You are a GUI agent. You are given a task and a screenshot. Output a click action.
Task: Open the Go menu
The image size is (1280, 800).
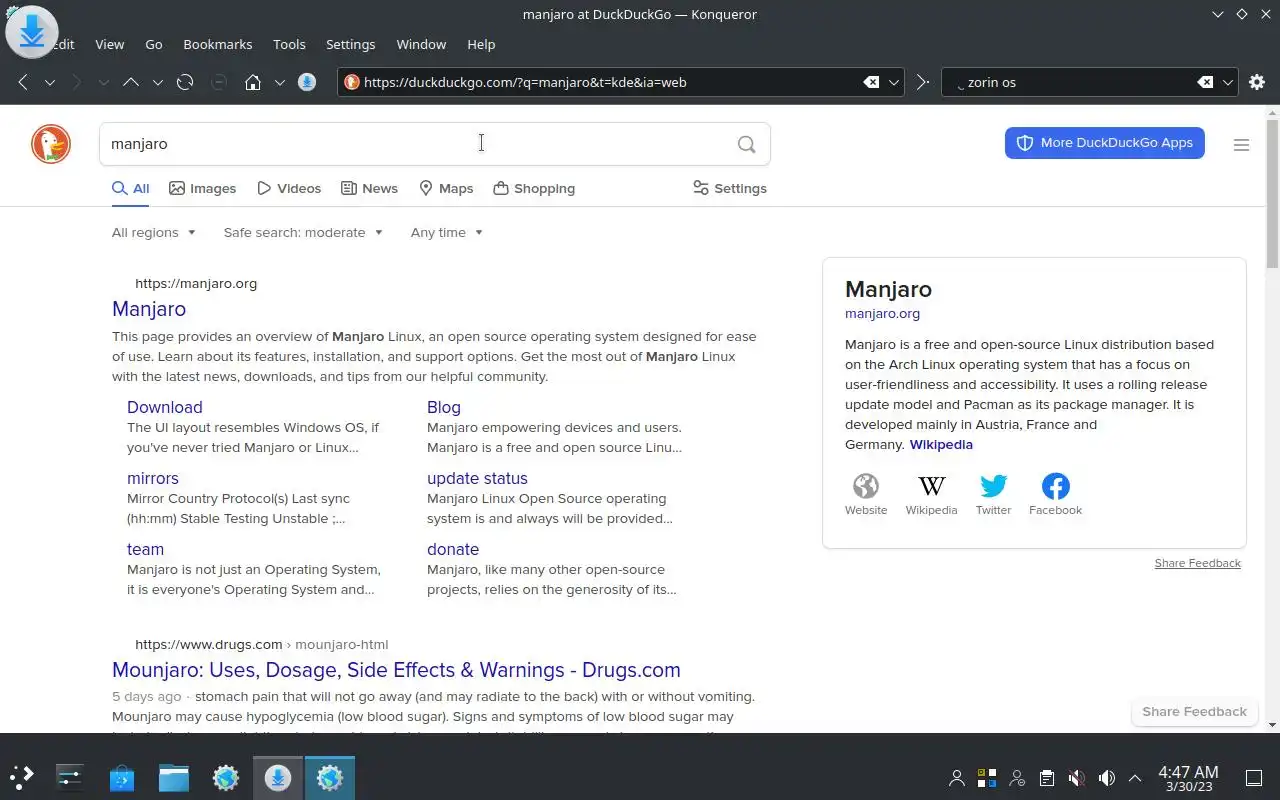point(153,44)
